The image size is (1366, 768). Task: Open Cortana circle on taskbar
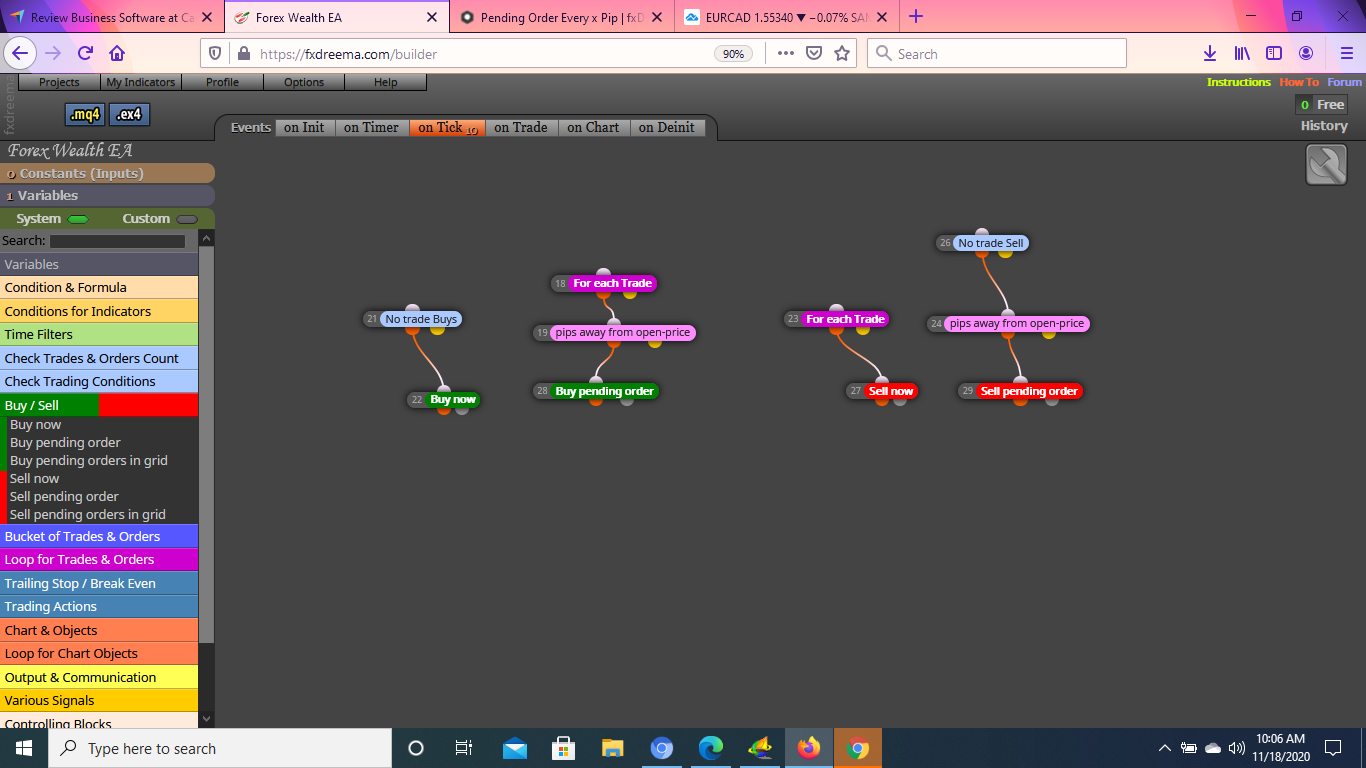[416, 748]
